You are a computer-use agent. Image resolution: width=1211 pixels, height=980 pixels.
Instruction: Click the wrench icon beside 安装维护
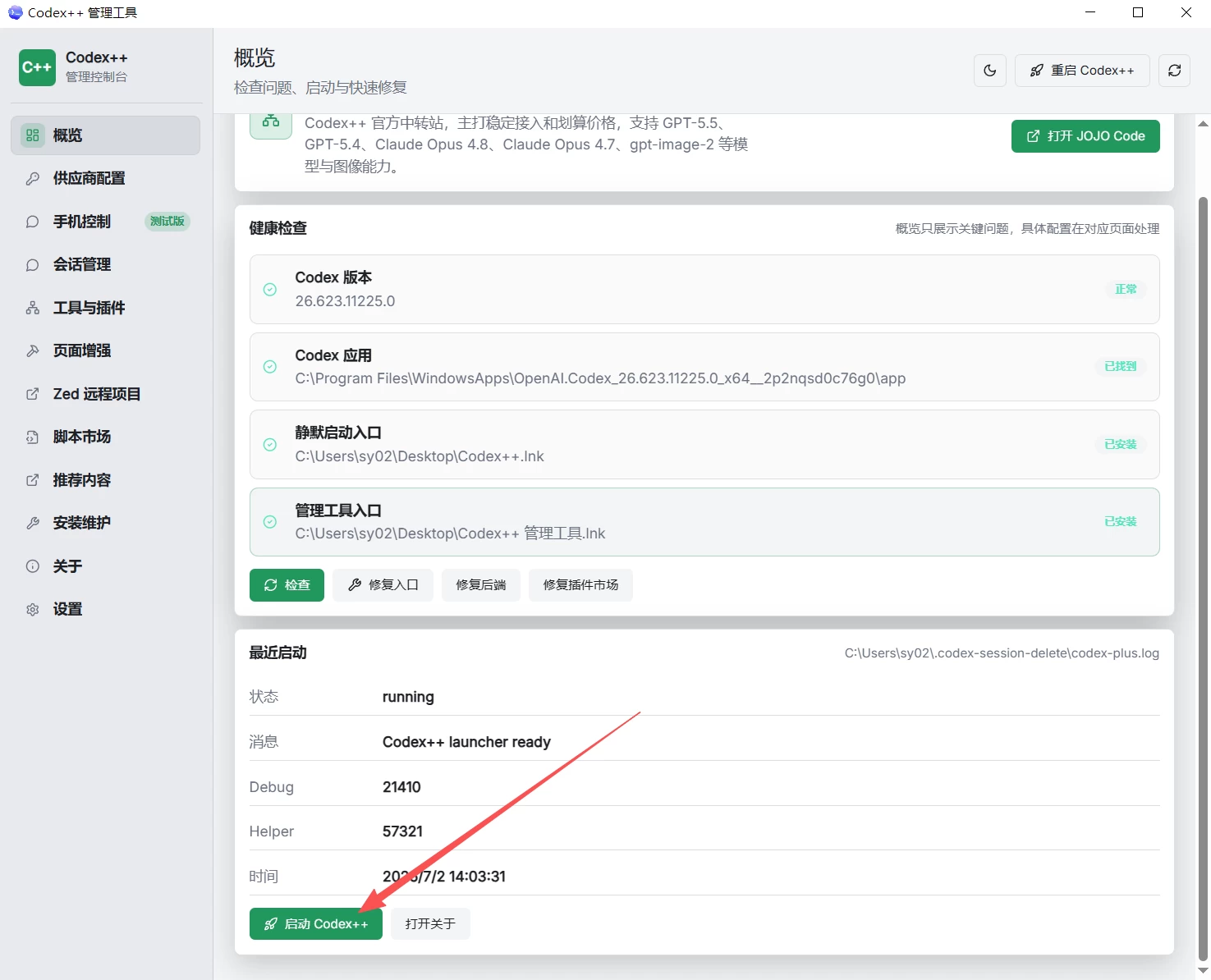[x=33, y=523]
